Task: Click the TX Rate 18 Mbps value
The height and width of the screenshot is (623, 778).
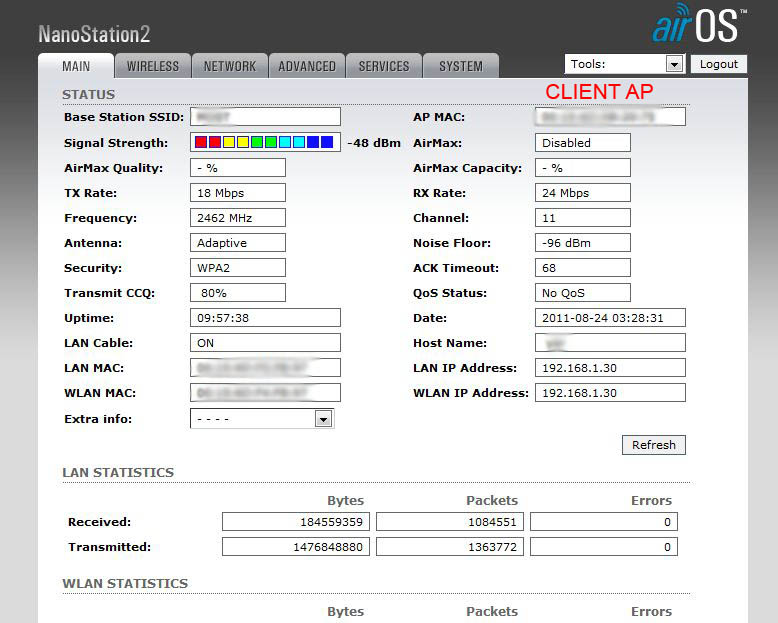Action: pos(238,192)
